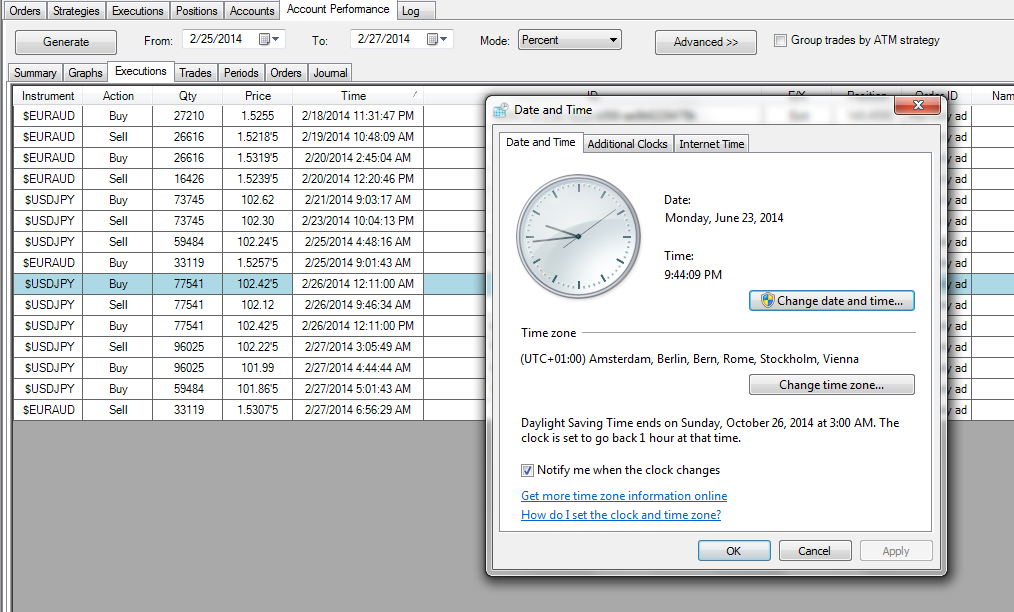Click price cell 102.24'5
This screenshot has width=1014, height=612.
pos(257,242)
